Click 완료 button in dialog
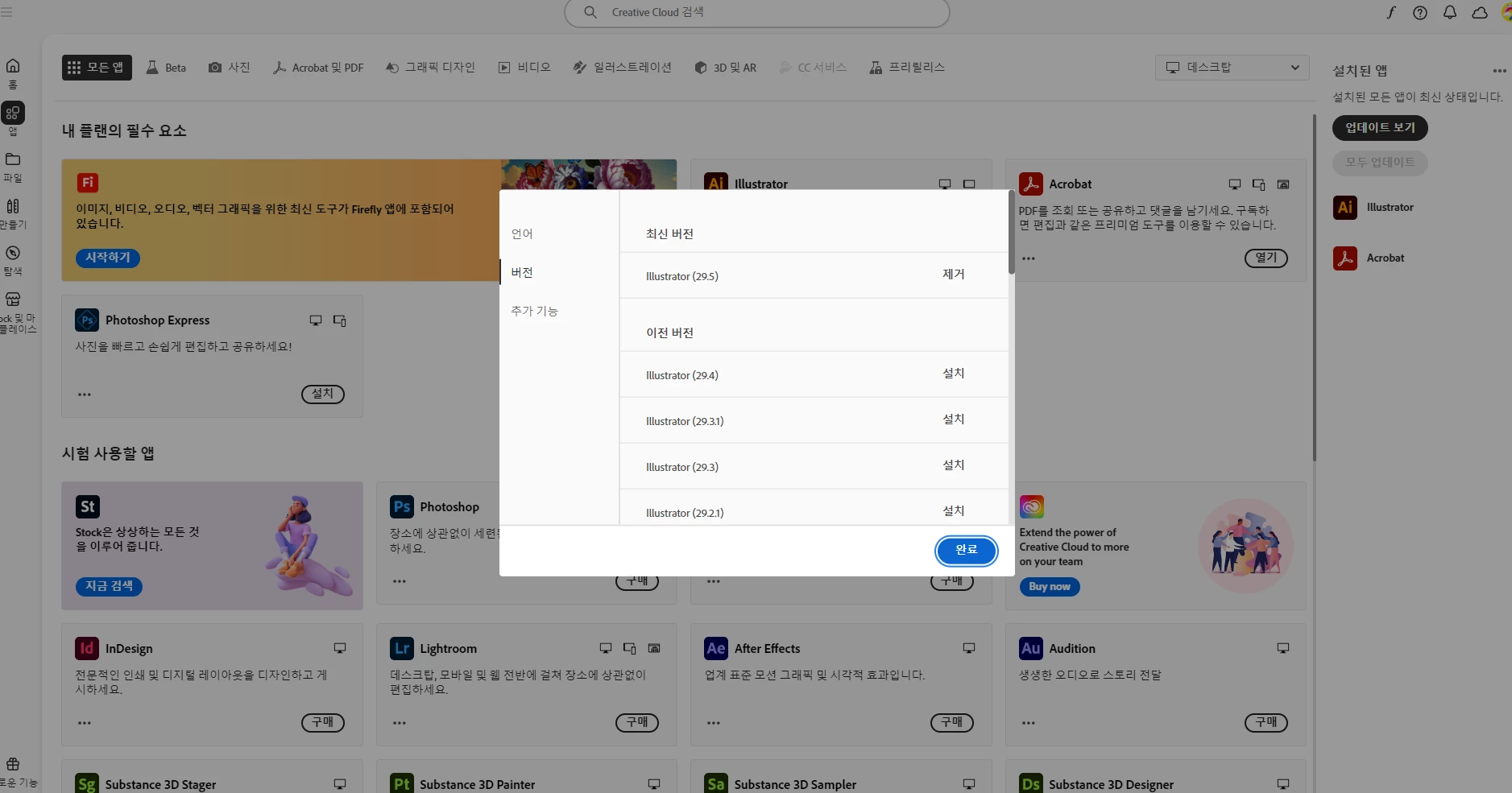This screenshot has height=793, width=1512. pos(967,551)
